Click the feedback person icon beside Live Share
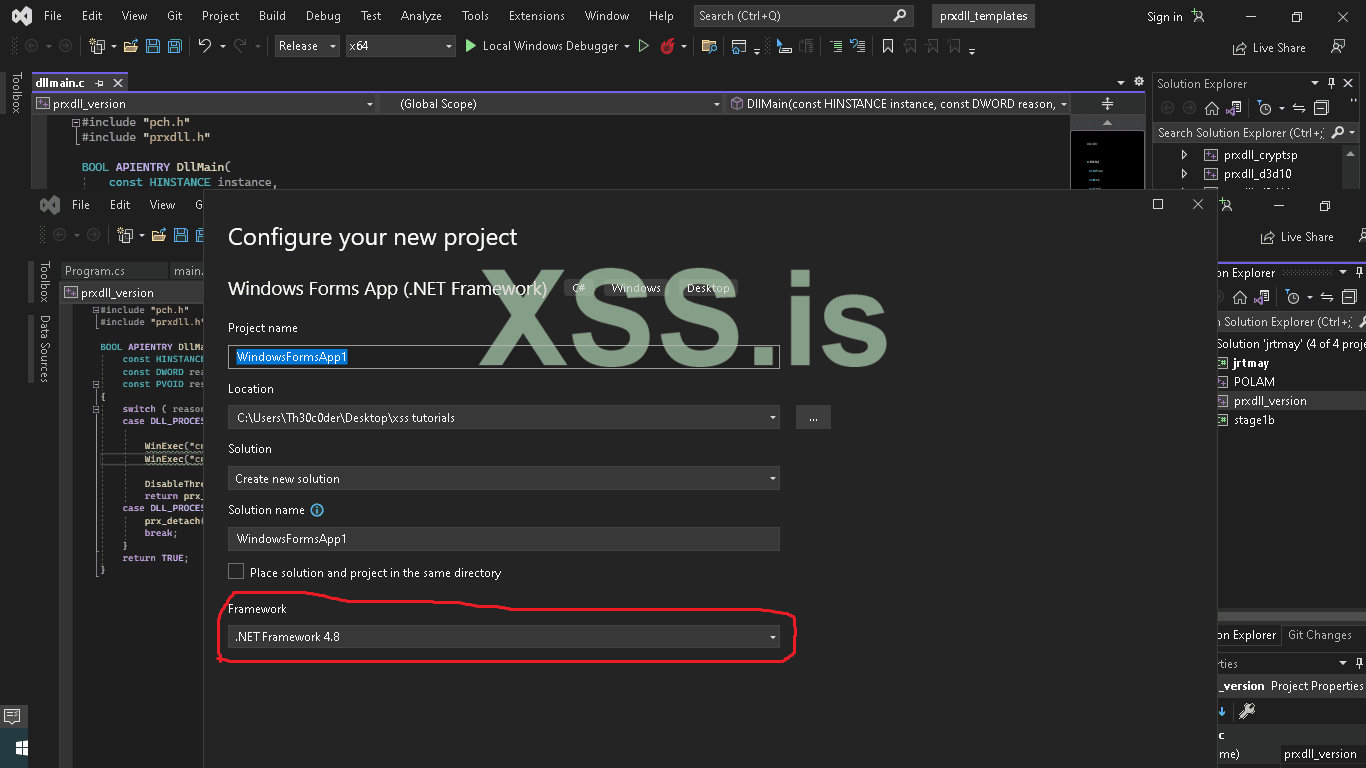 (1338, 47)
